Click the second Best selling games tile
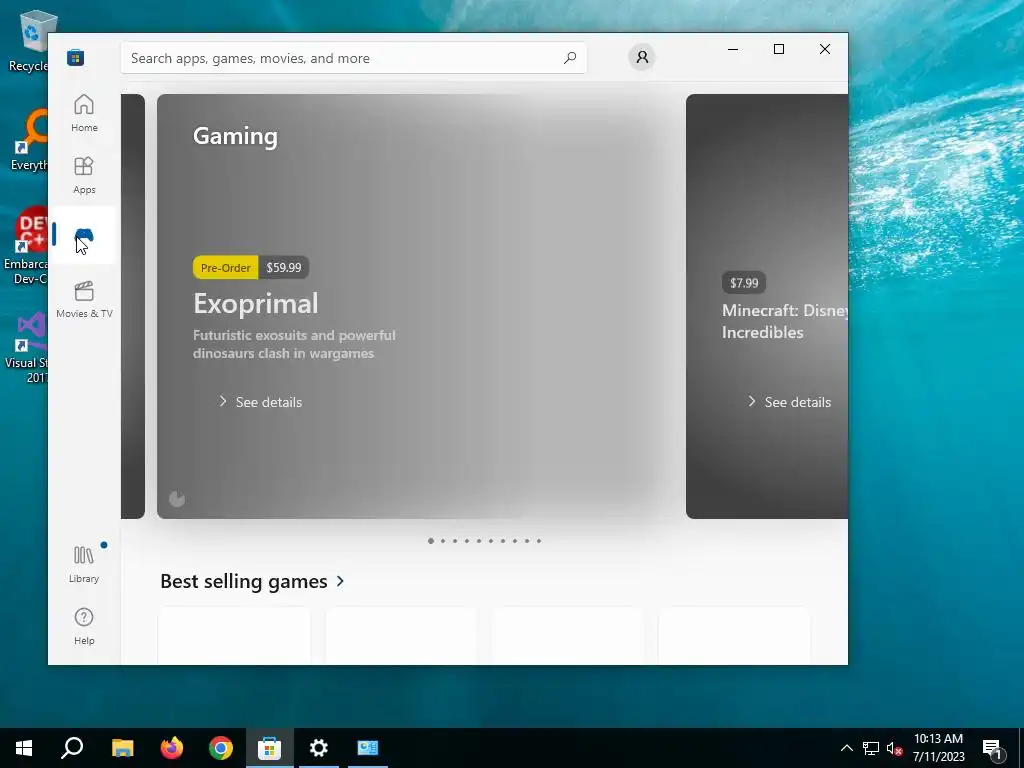Viewport: 1024px width, 768px height. click(x=401, y=635)
